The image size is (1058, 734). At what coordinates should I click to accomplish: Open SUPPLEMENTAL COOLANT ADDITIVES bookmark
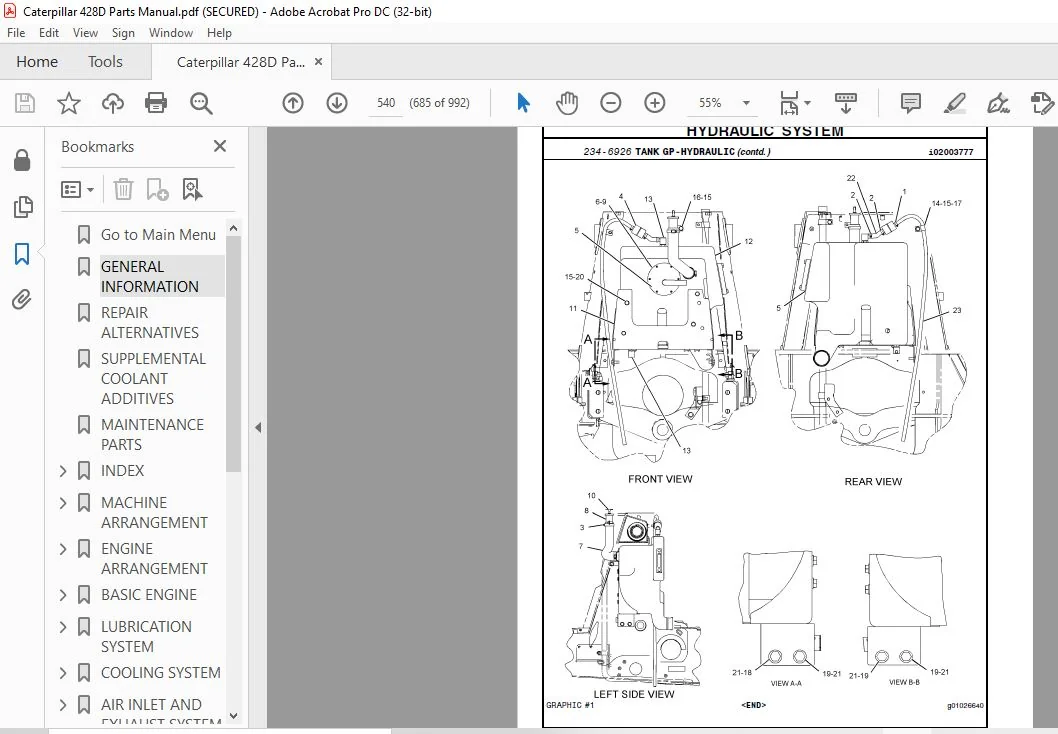pos(153,378)
